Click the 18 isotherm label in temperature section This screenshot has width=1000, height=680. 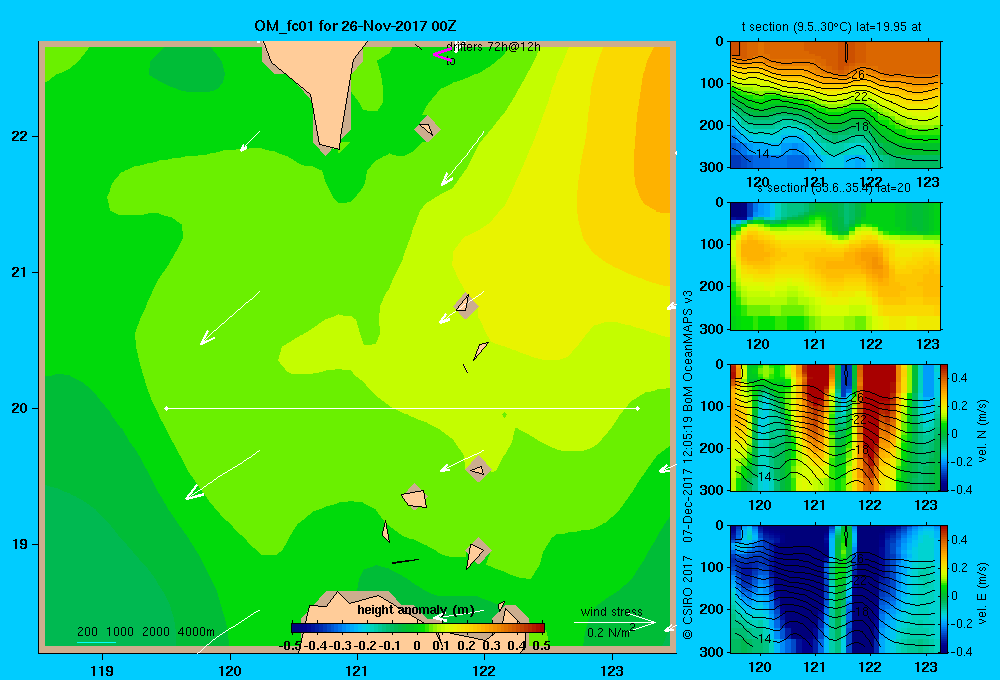click(x=862, y=126)
